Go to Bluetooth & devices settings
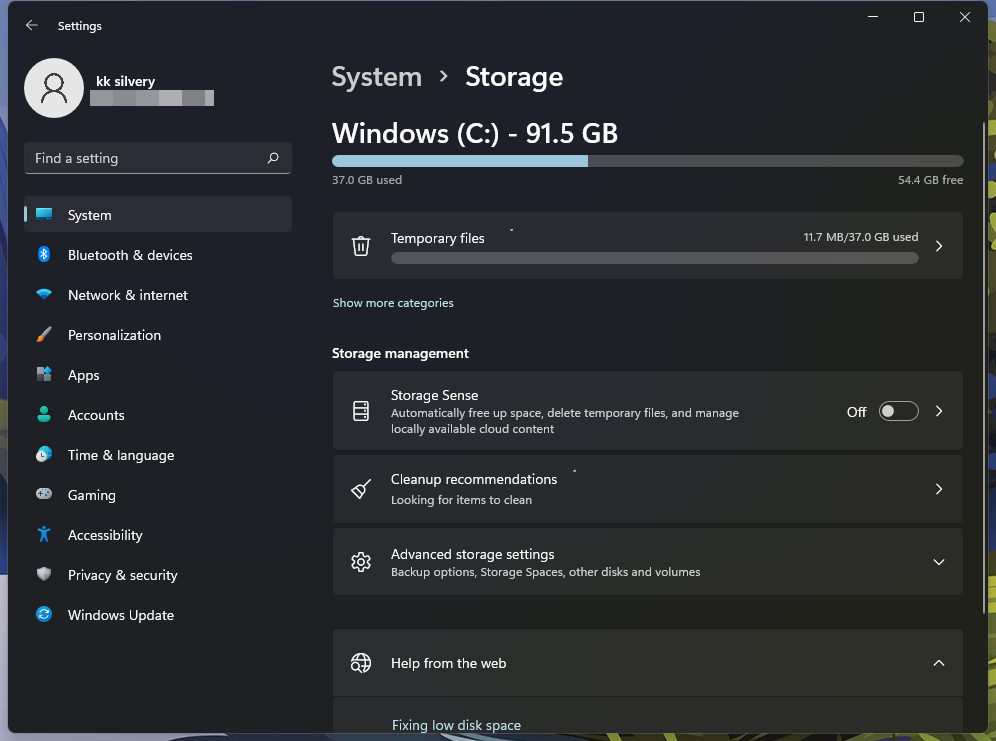 tap(158, 255)
